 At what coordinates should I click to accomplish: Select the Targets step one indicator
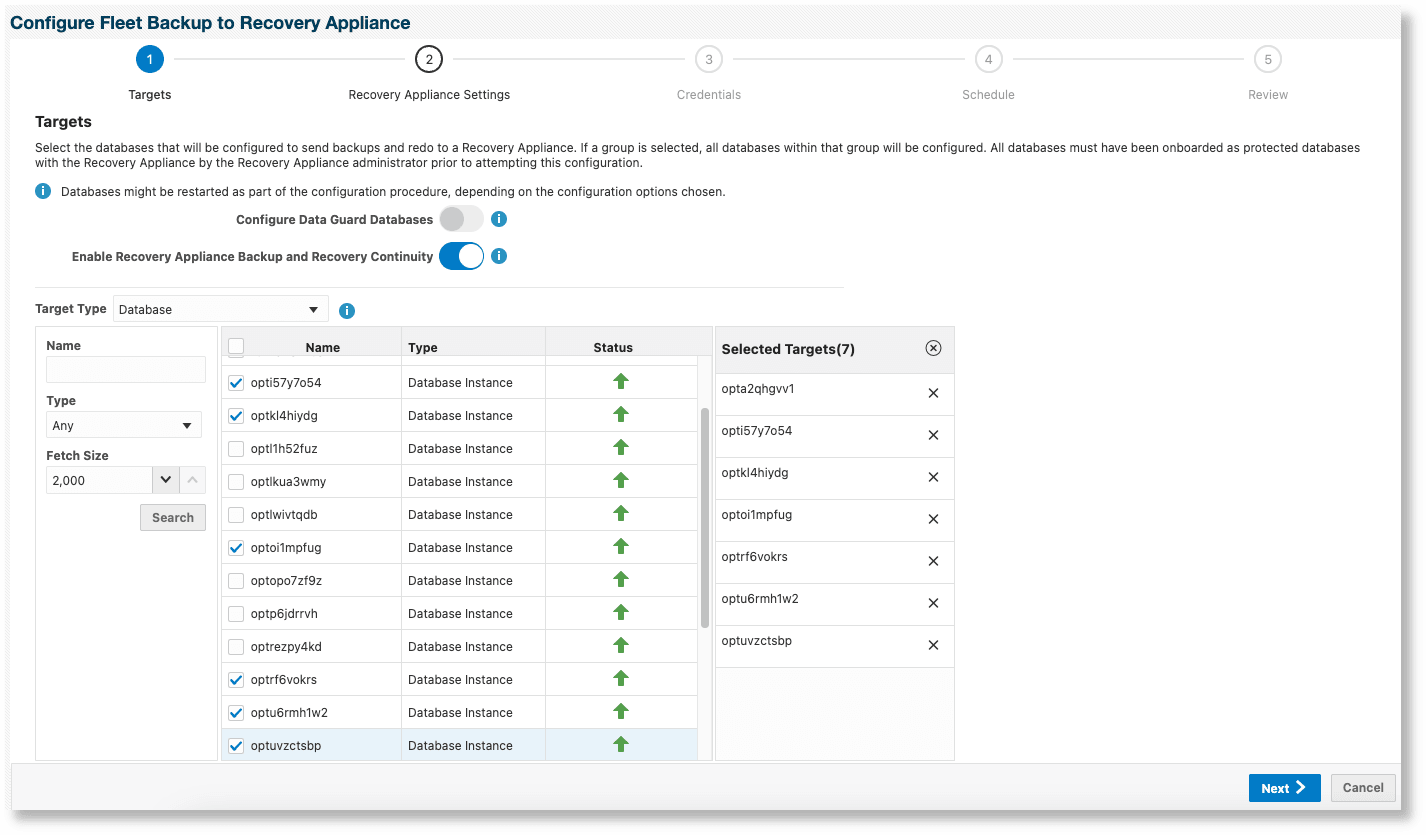149,59
